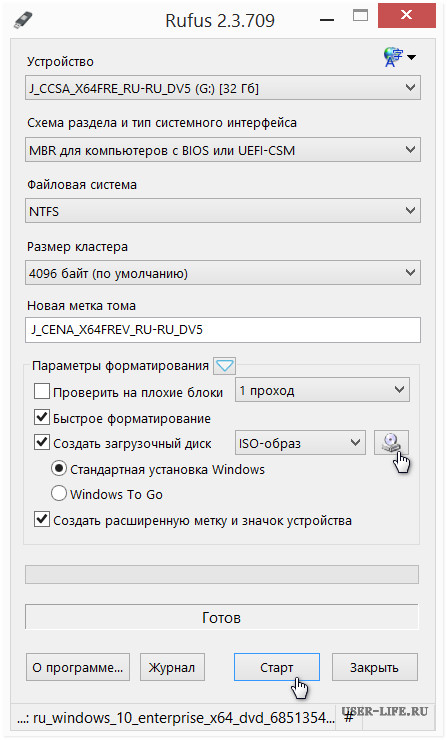Click the new volume label text field

pos(223,329)
